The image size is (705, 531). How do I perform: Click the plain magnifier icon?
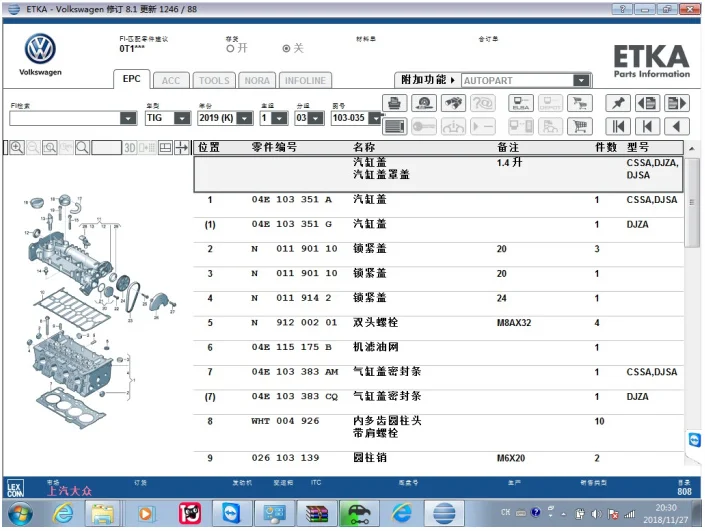pos(82,147)
